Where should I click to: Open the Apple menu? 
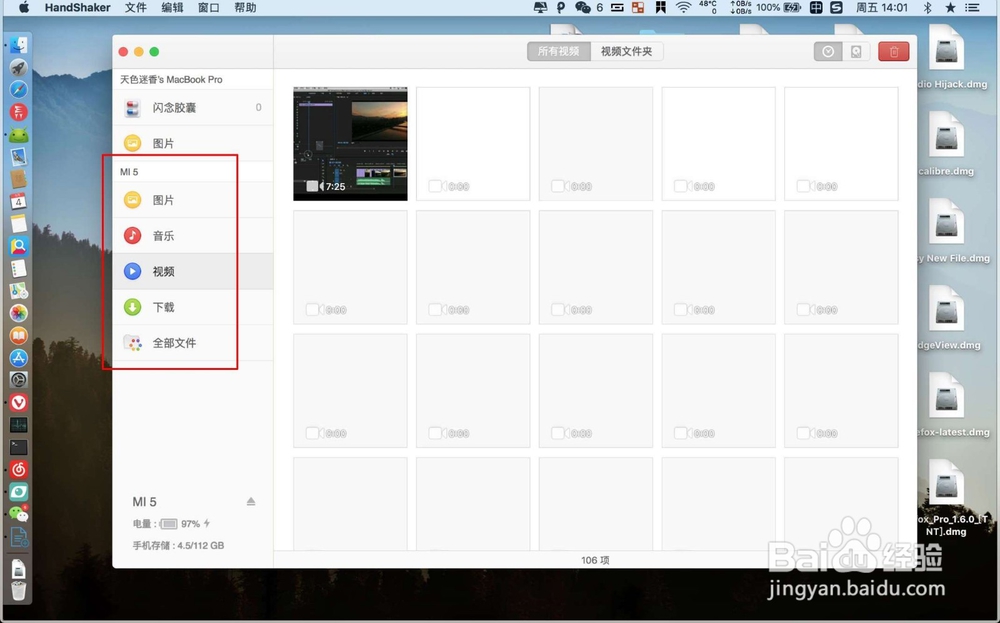pos(24,8)
